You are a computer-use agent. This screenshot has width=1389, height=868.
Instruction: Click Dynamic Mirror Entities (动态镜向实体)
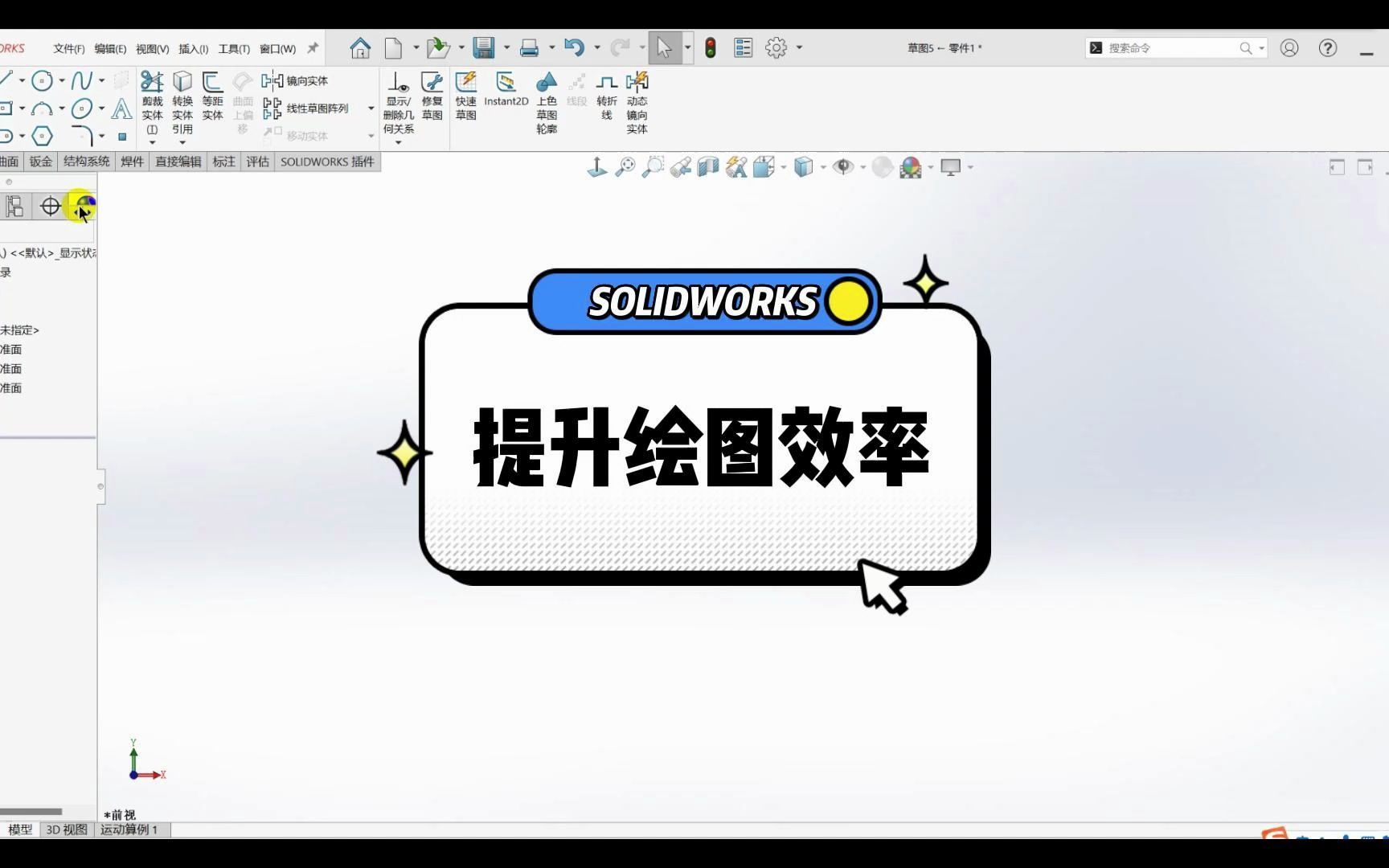point(637,102)
